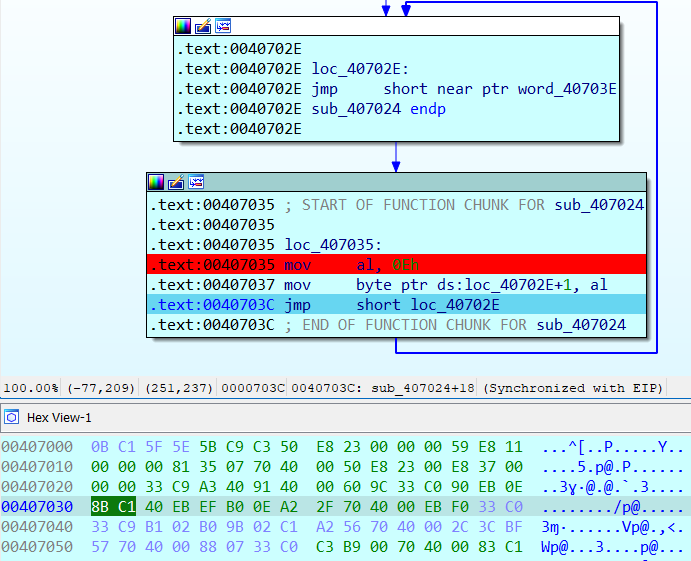
Task: Click the group nodes icon on loc_407035 block
Action: pyautogui.click(x=197, y=182)
